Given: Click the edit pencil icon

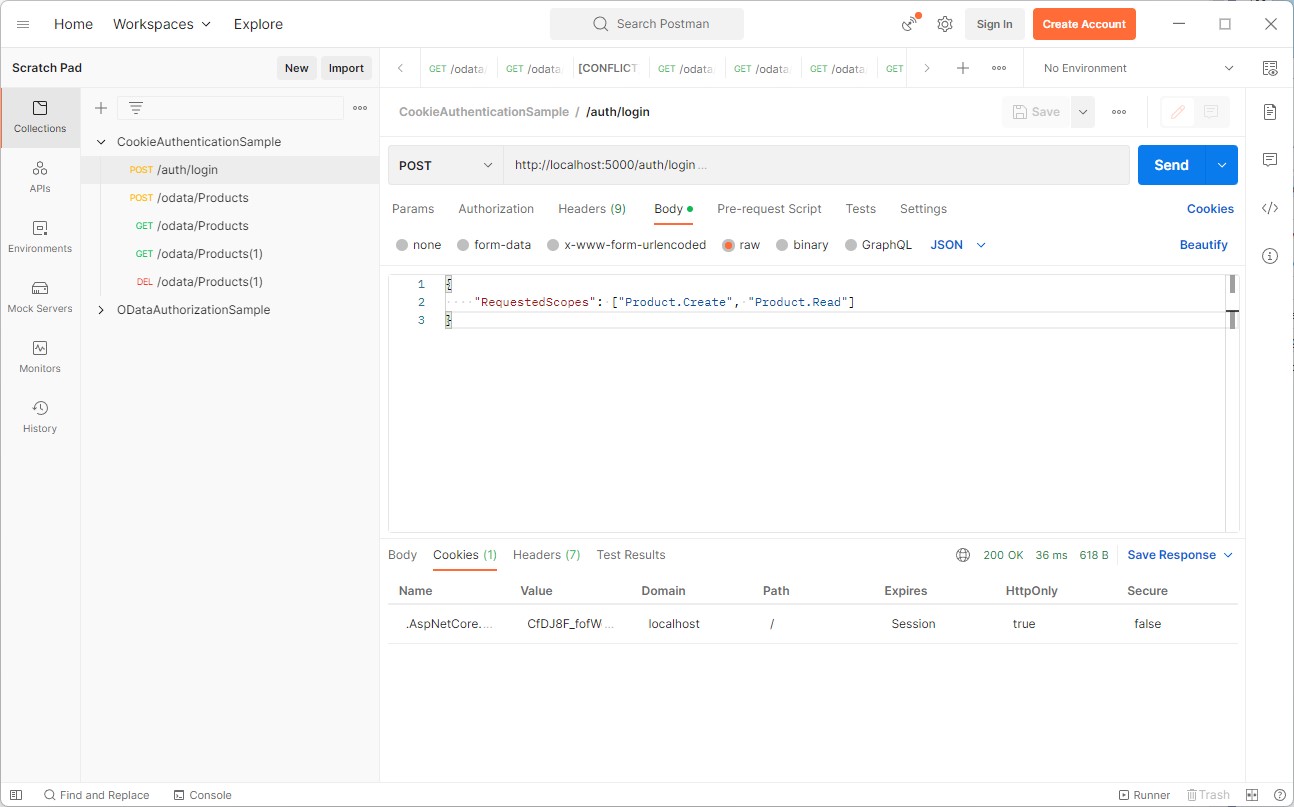Looking at the screenshot, I should tap(1178, 112).
